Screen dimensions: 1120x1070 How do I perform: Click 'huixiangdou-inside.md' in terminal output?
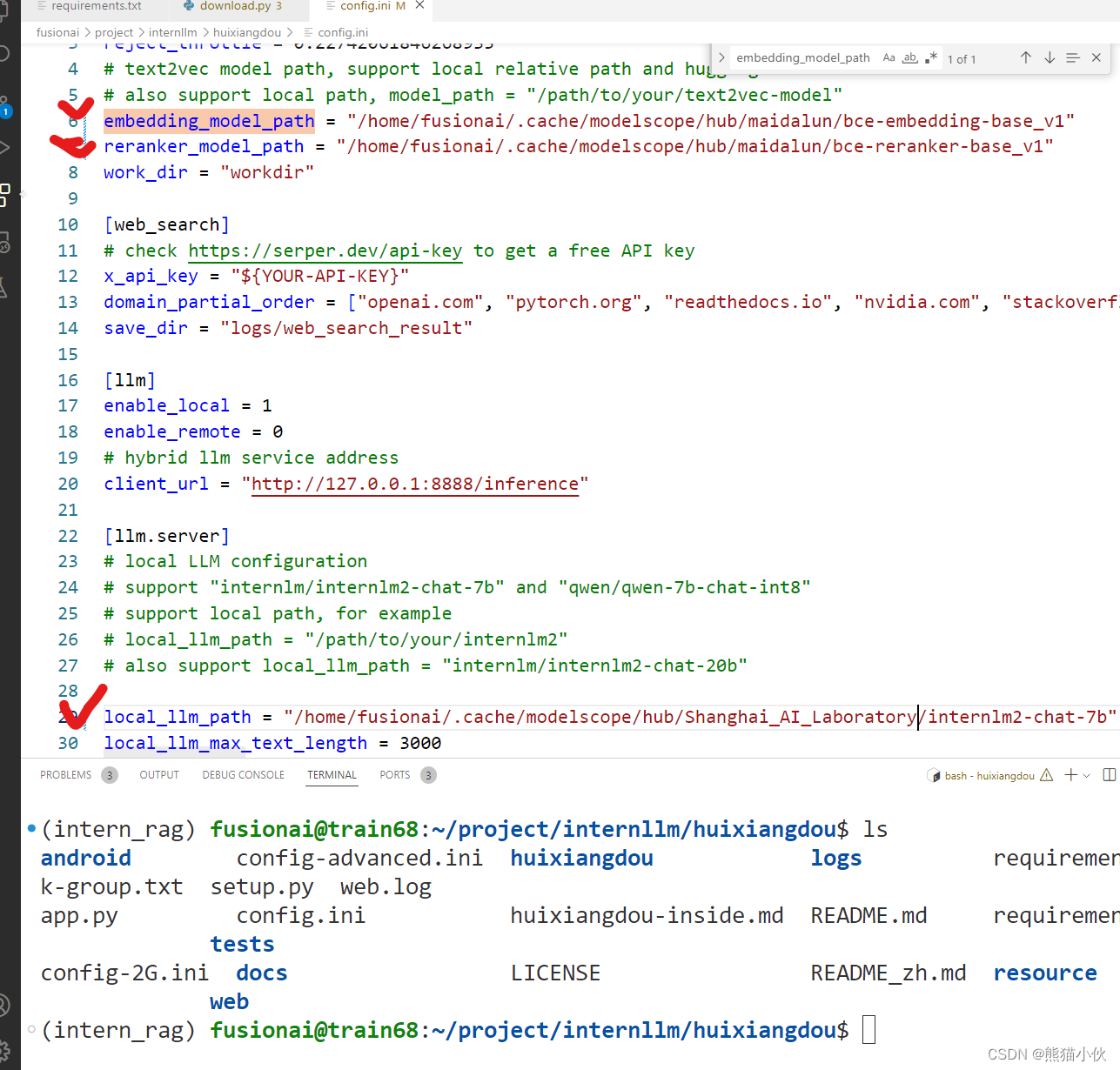point(647,915)
